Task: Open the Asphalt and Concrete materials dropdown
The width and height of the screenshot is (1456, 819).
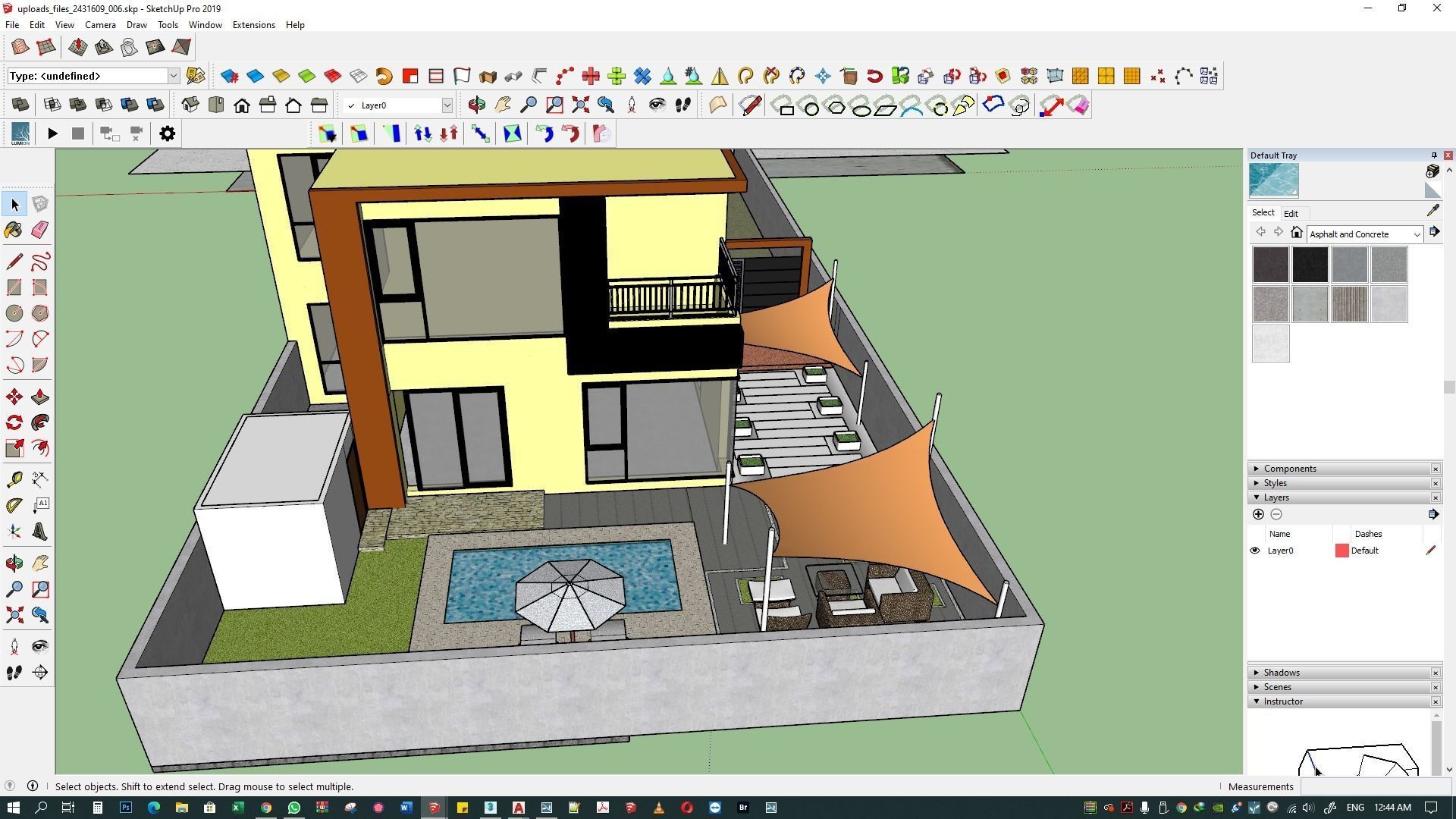Action: 1416,234
